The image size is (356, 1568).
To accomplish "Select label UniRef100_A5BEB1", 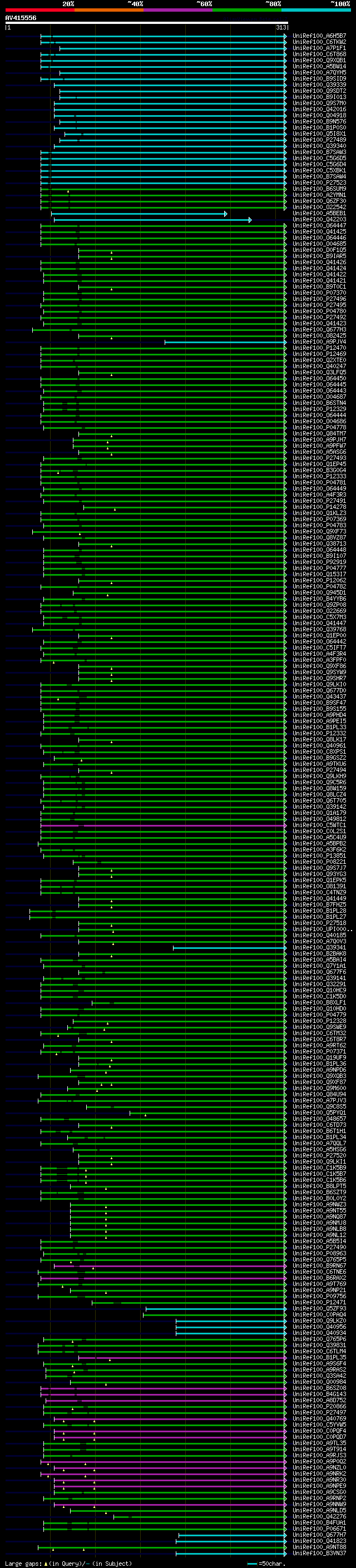I will tap(319, 213).
